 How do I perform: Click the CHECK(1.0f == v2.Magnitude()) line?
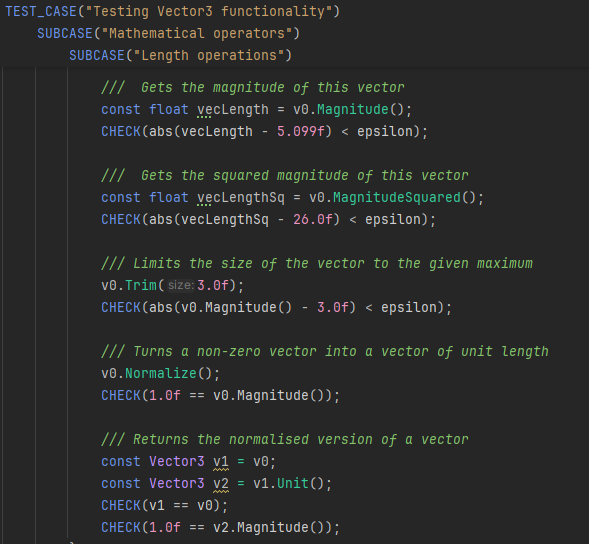(220, 527)
